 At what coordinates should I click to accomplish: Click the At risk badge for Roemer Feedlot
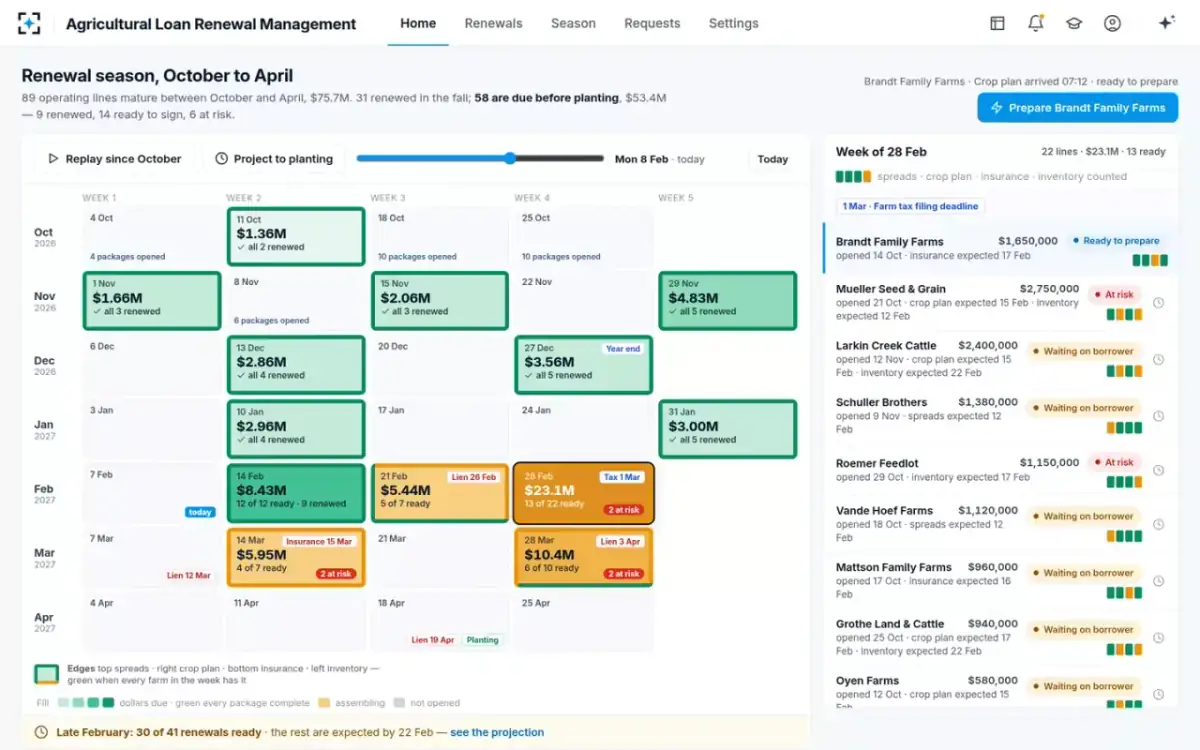pyautogui.click(x=1113, y=463)
